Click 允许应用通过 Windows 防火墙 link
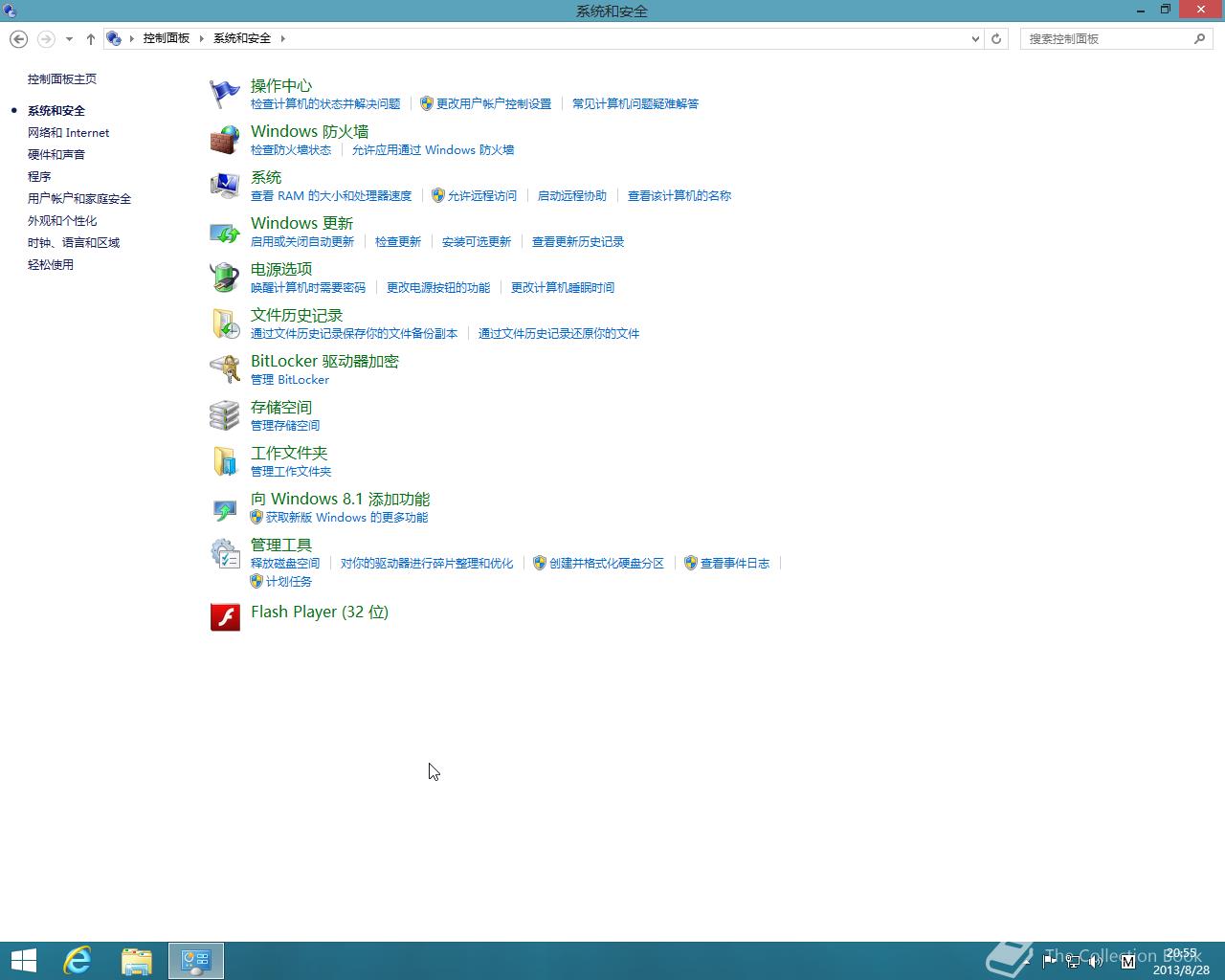The width and height of the screenshot is (1225, 980). coord(433,149)
